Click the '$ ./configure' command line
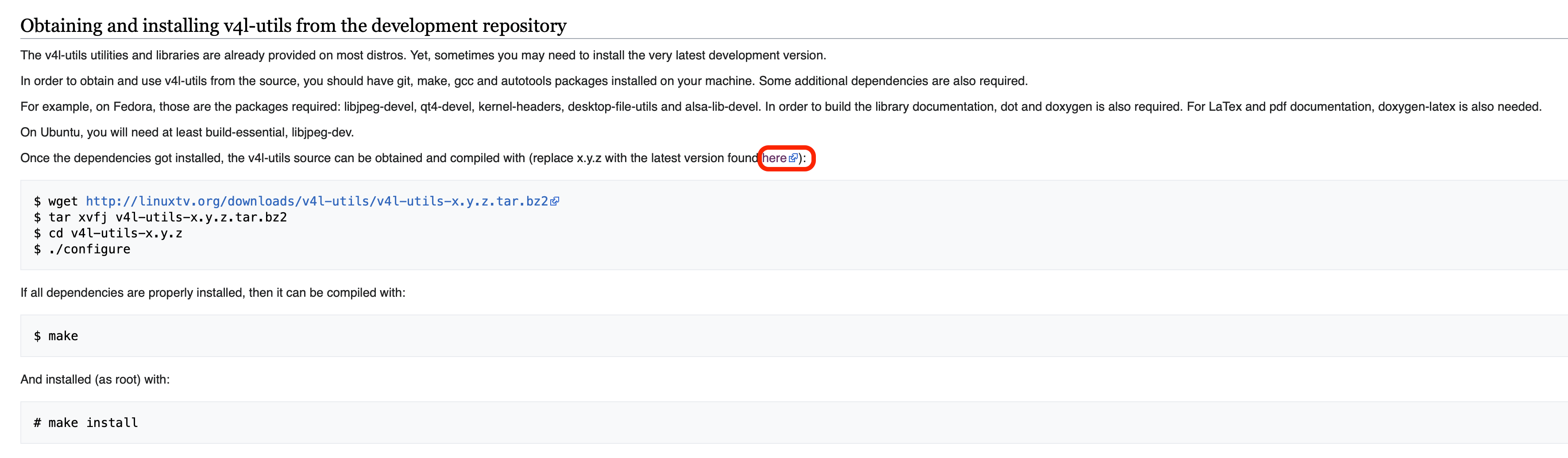 click(x=82, y=249)
